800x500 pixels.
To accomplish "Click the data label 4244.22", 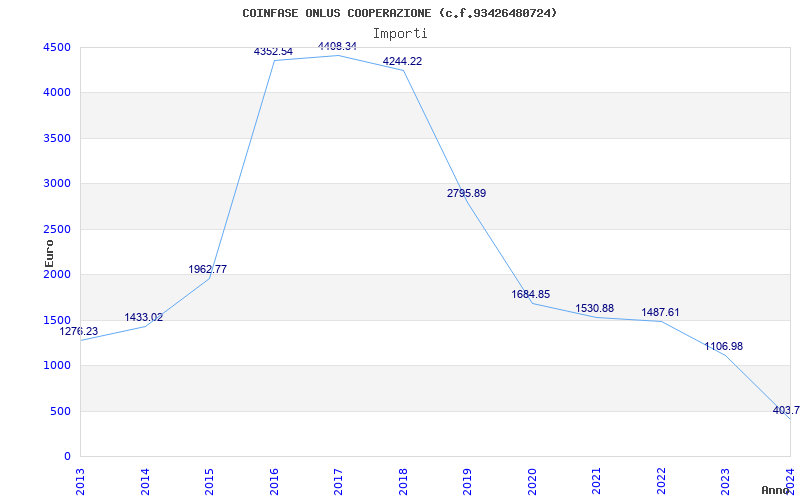I will coord(403,61).
